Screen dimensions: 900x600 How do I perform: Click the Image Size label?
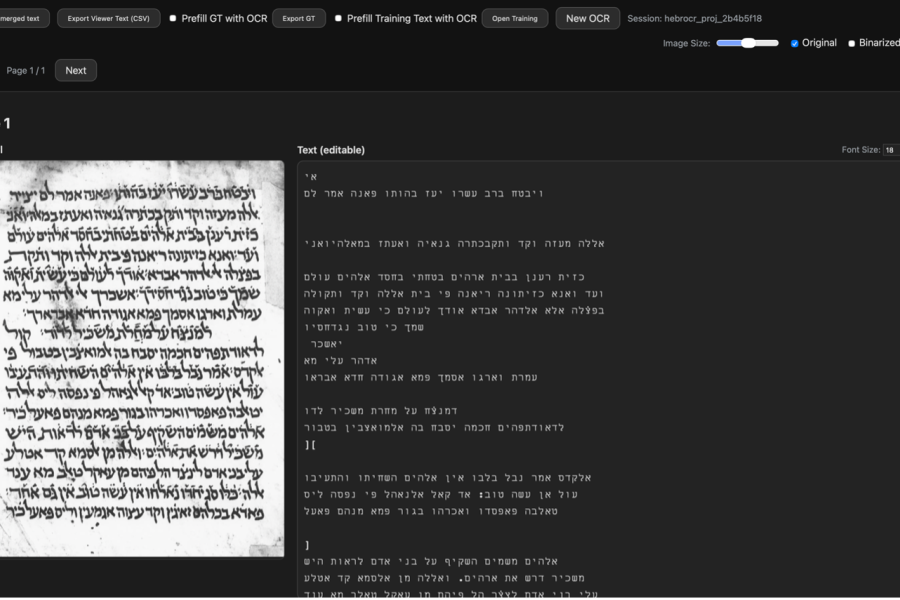click(686, 43)
